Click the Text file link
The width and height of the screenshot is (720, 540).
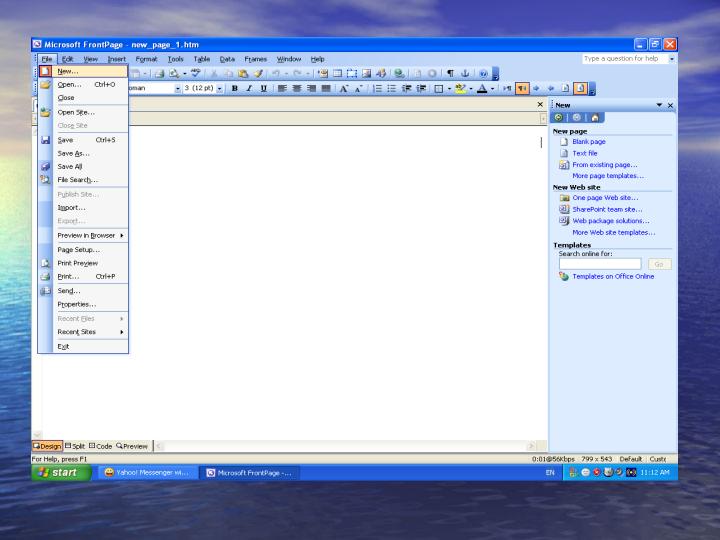(585, 153)
